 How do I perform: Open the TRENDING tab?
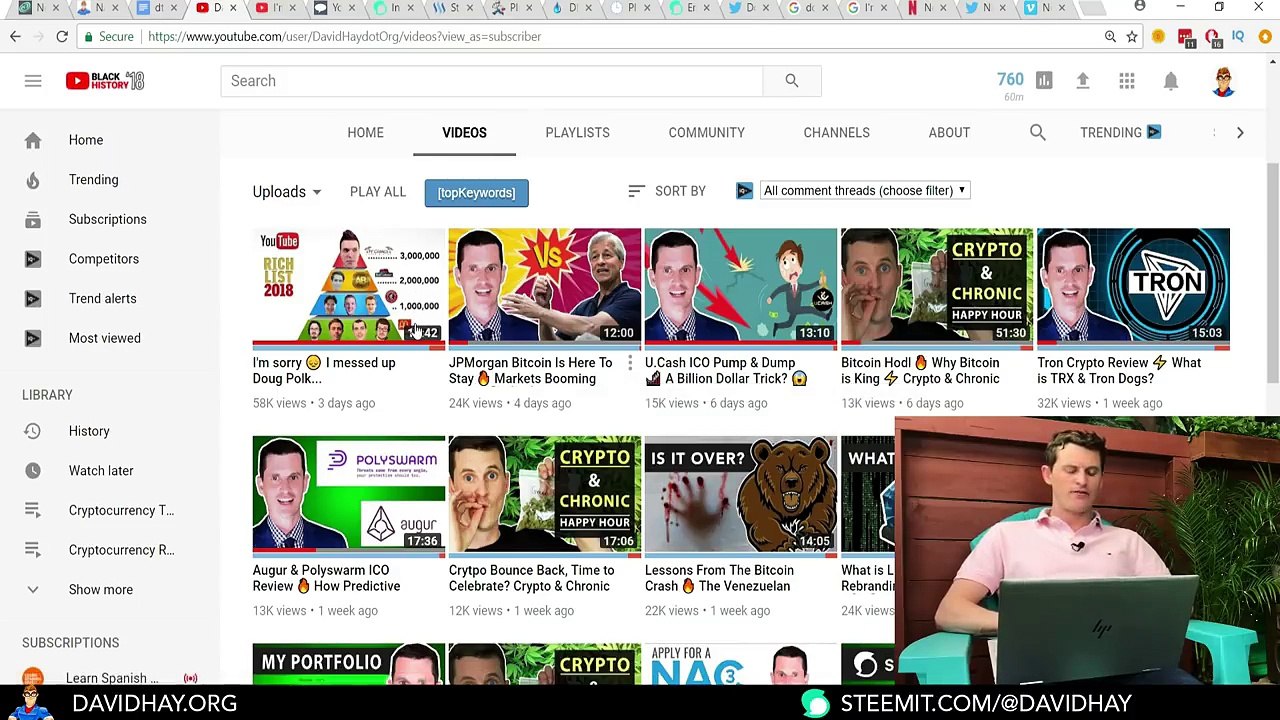point(1120,133)
